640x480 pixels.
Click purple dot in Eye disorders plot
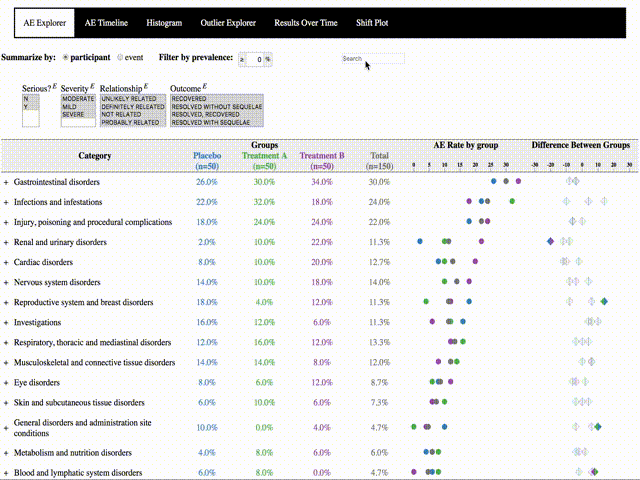(x=451, y=382)
